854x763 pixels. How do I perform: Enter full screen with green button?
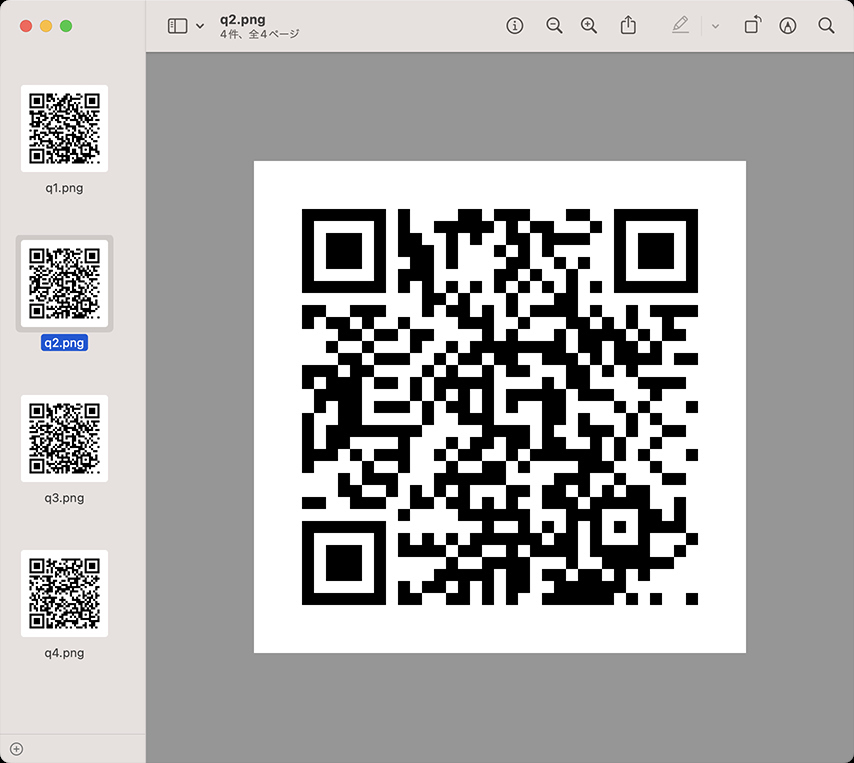tap(66, 26)
